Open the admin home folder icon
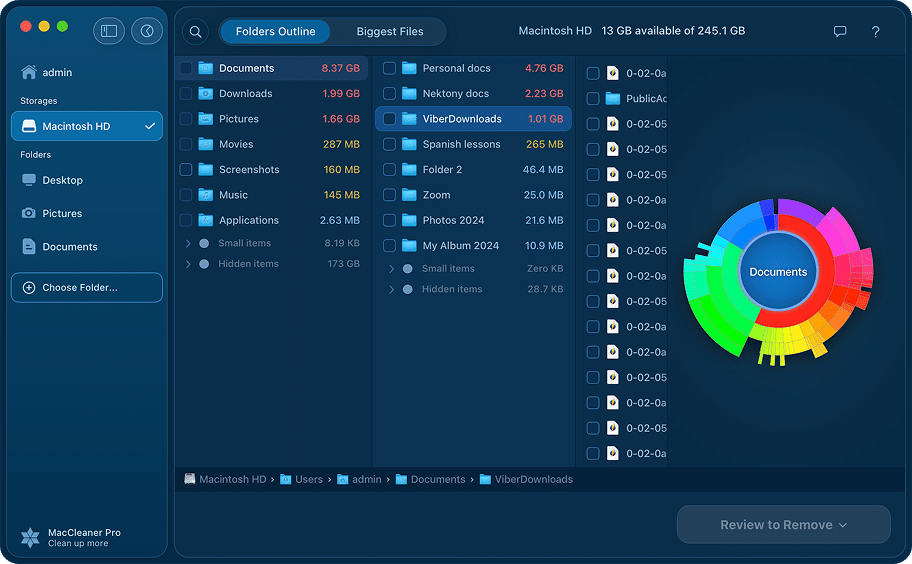 [29, 73]
